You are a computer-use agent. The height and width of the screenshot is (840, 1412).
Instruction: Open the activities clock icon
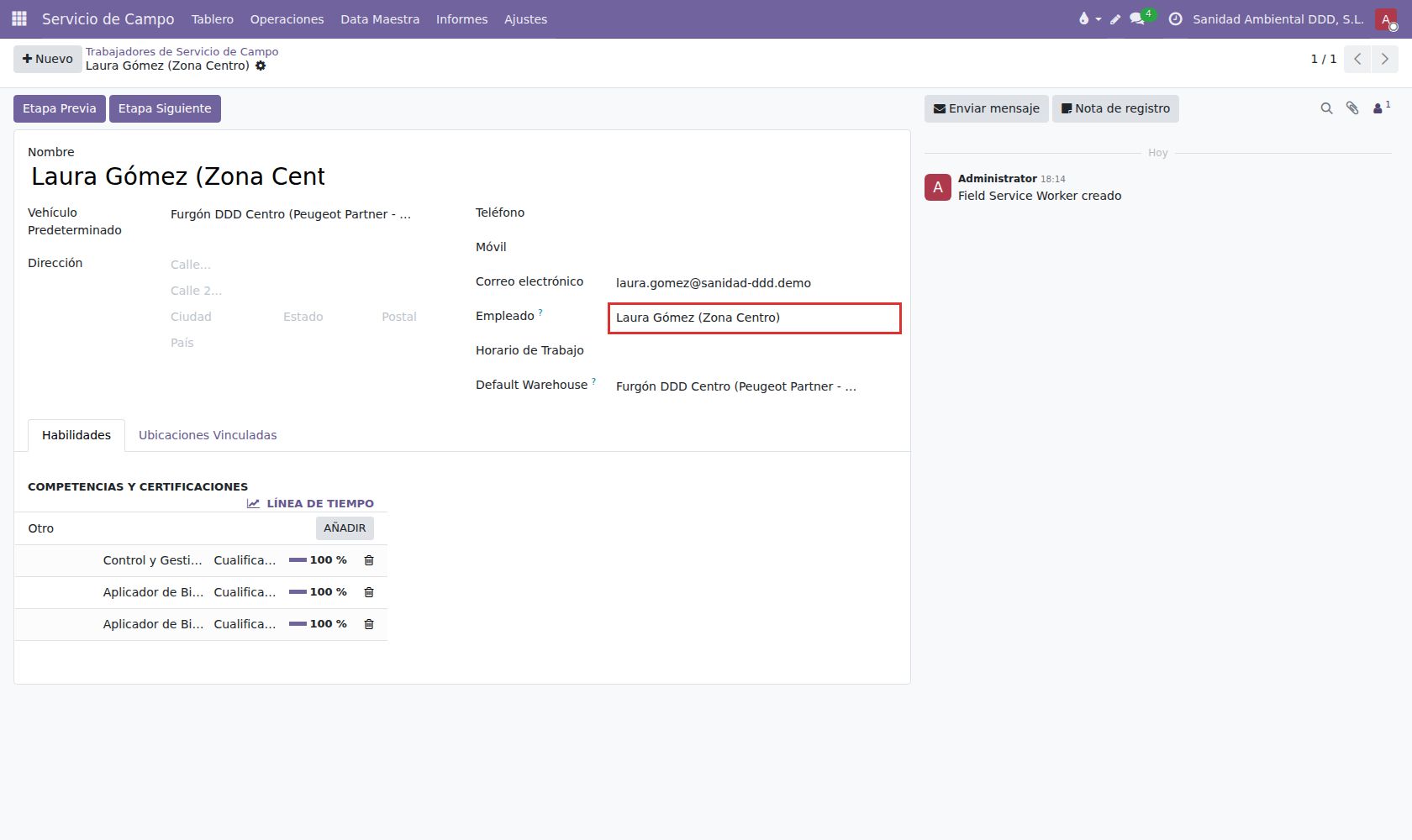[1175, 18]
